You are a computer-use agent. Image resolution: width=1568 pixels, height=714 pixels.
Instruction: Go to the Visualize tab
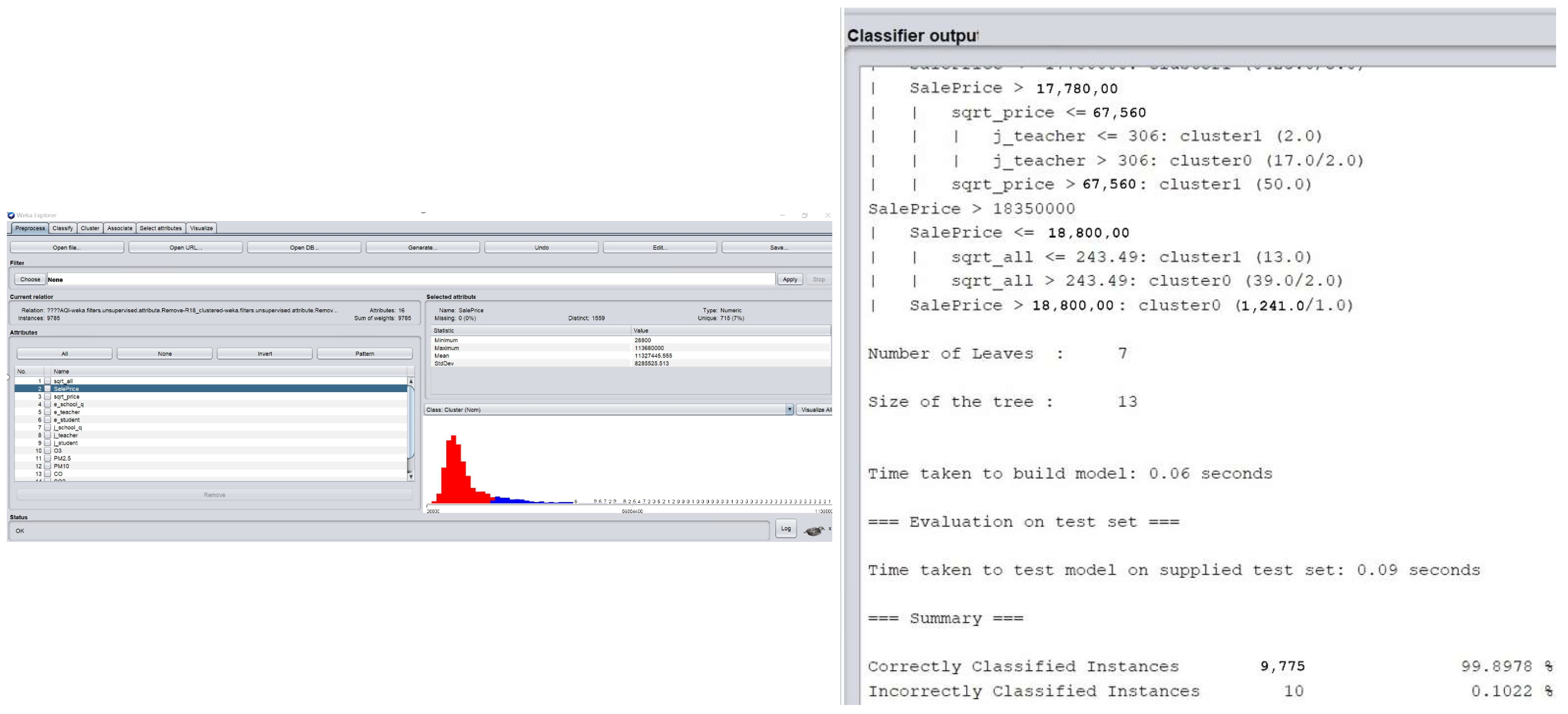click(x=201, y=229)
